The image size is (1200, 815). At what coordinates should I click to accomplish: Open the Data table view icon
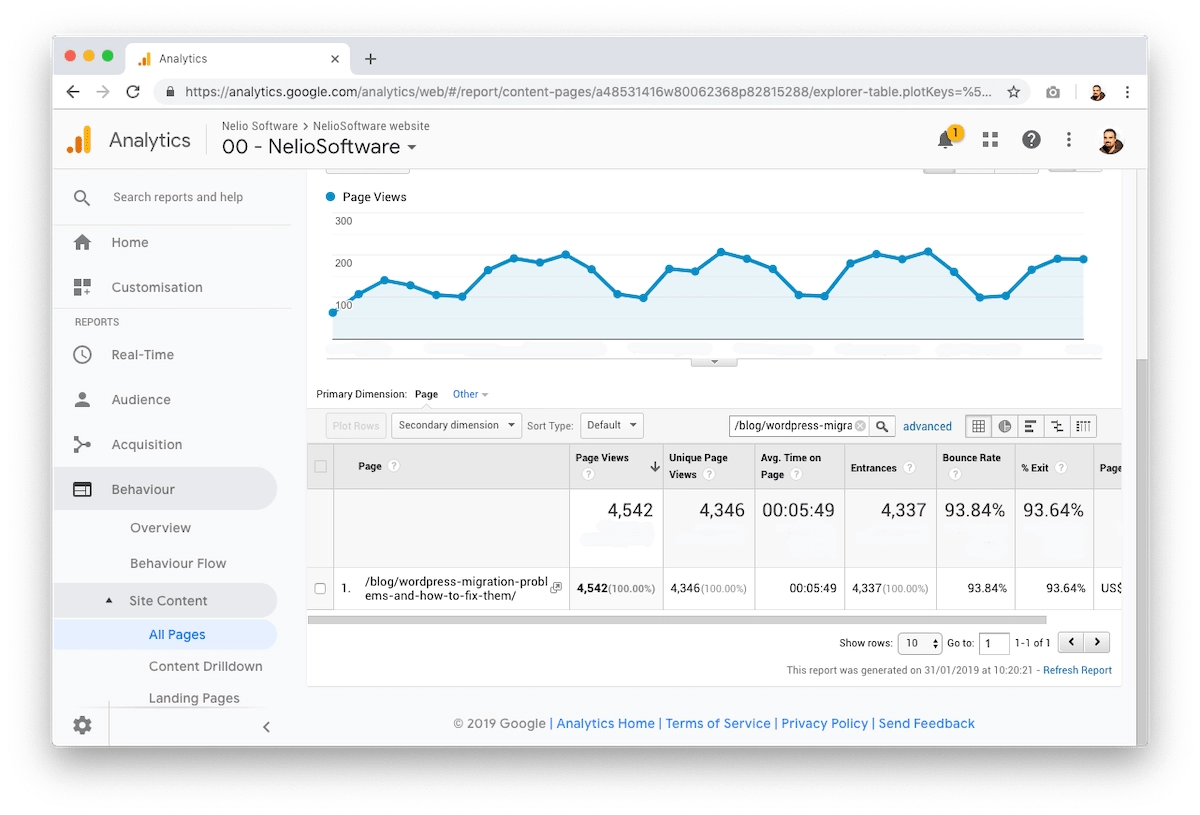point(978,426)
